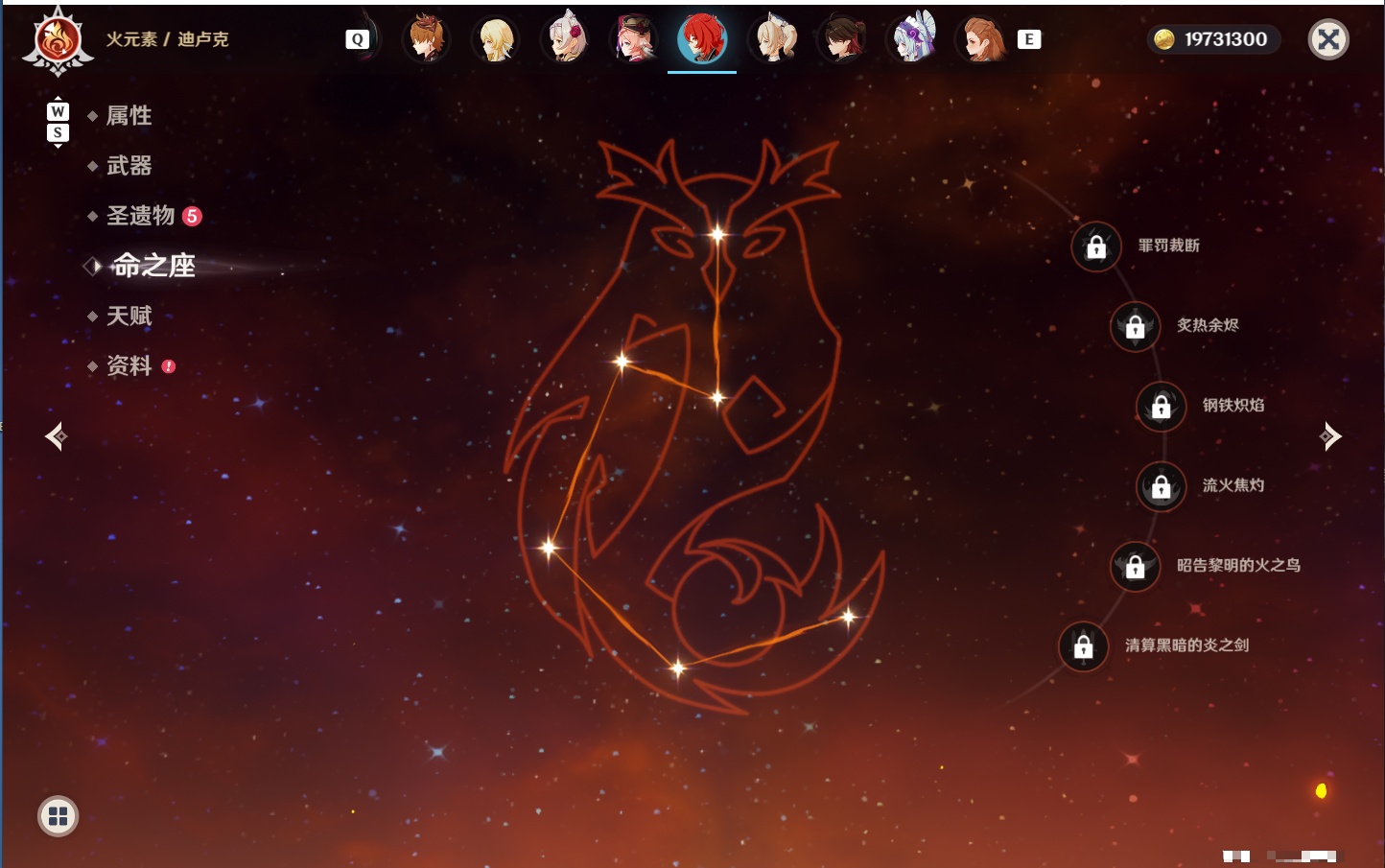The image size is (1385, 868).
Task: Open the 清算黑暗的炎之剑 constellation node
Action: (x=1084, y=646)
